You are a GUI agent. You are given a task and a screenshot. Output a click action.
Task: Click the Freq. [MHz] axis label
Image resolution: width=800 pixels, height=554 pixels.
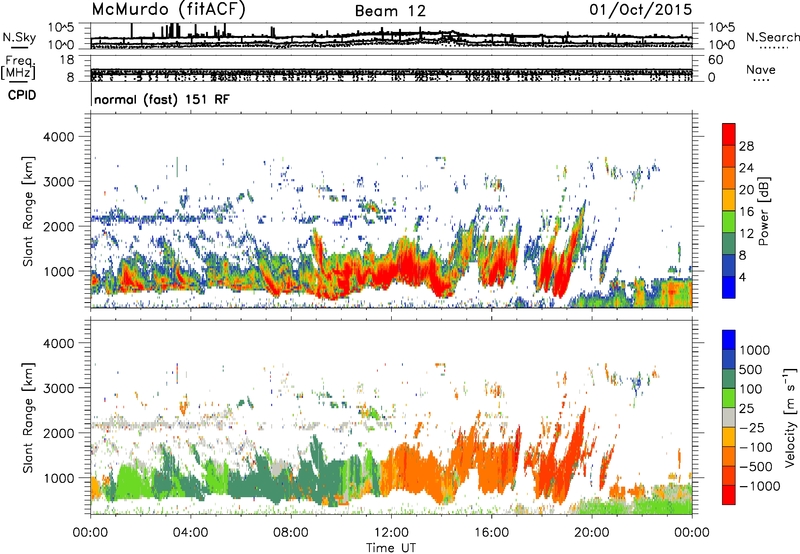point(18,67)
